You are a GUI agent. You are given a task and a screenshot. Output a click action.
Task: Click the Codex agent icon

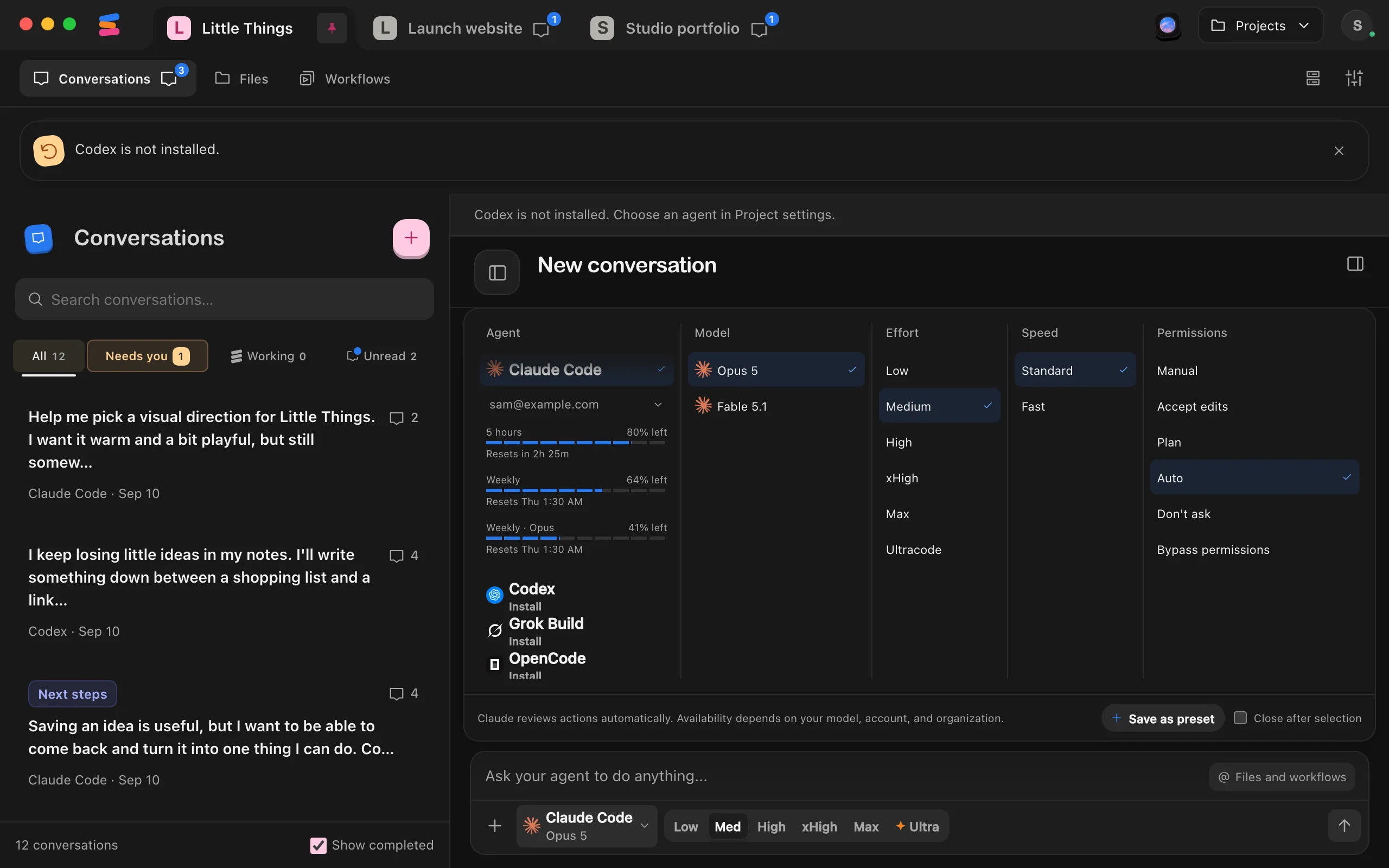click(x=495, y=595)
